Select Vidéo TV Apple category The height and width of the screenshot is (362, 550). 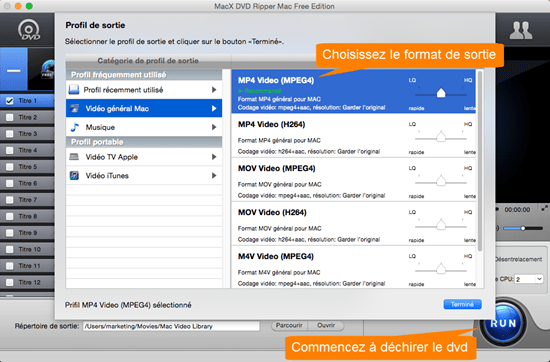(144, 157)
